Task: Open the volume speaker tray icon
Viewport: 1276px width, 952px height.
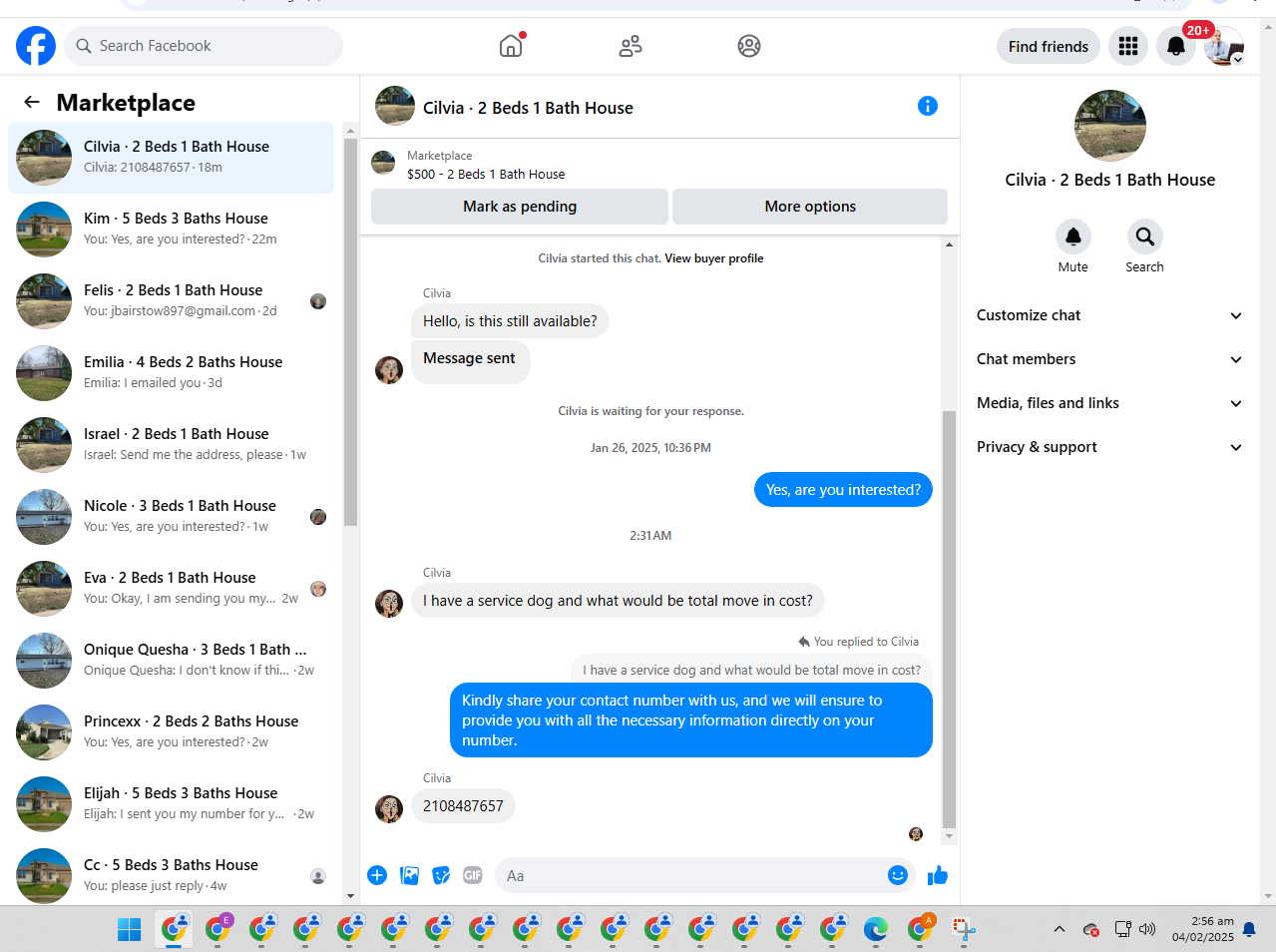Action: pos(1147,929)
